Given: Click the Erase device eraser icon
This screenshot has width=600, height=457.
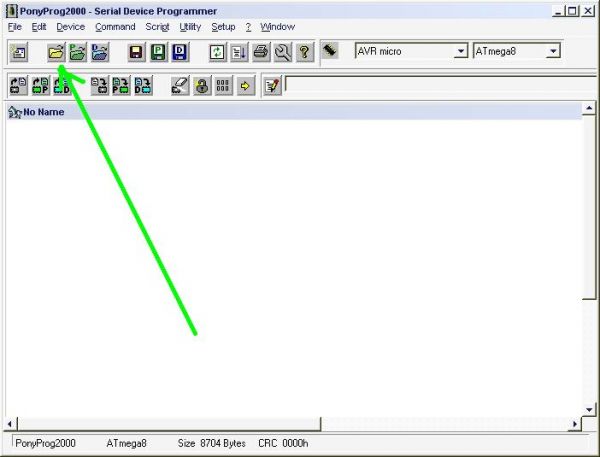Looking at the screenshot, I should click(x=180, y=86).
